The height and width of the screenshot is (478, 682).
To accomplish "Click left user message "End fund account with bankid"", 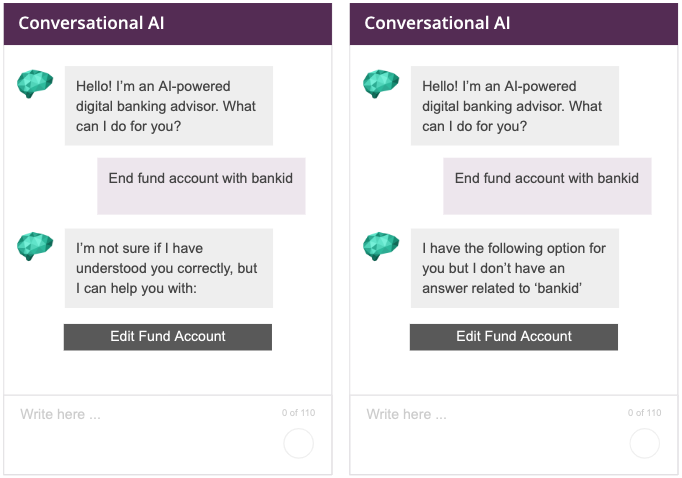I will click(201, 179).
